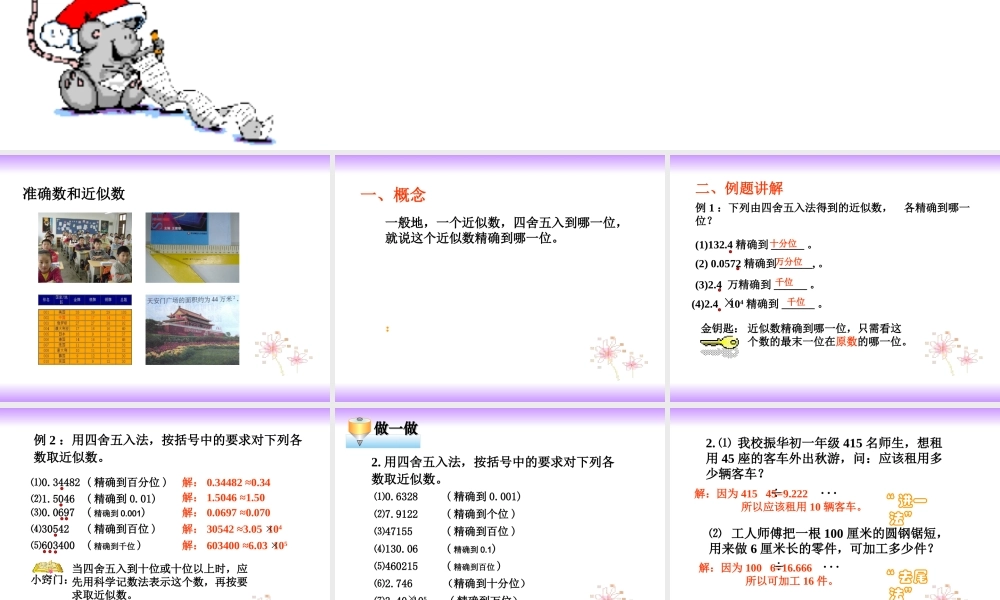1000x600 pixels.
Task: Click the solution 603400 ≈6.03 ×10⁵
Action: click(x=247, y=545)
